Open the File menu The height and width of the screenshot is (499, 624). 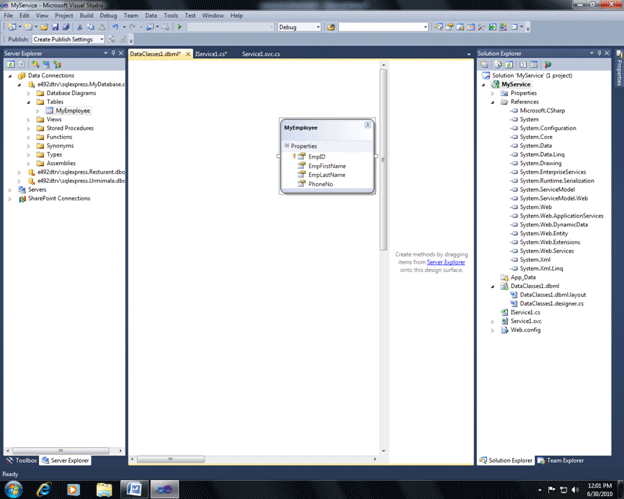[x=8, y=16]
